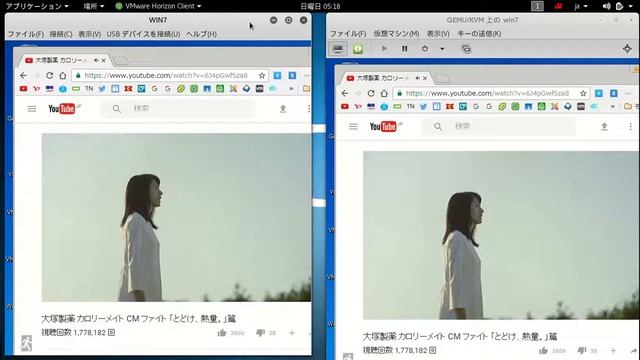Open the 場所 menu in top bar

(x=93, y=6)
